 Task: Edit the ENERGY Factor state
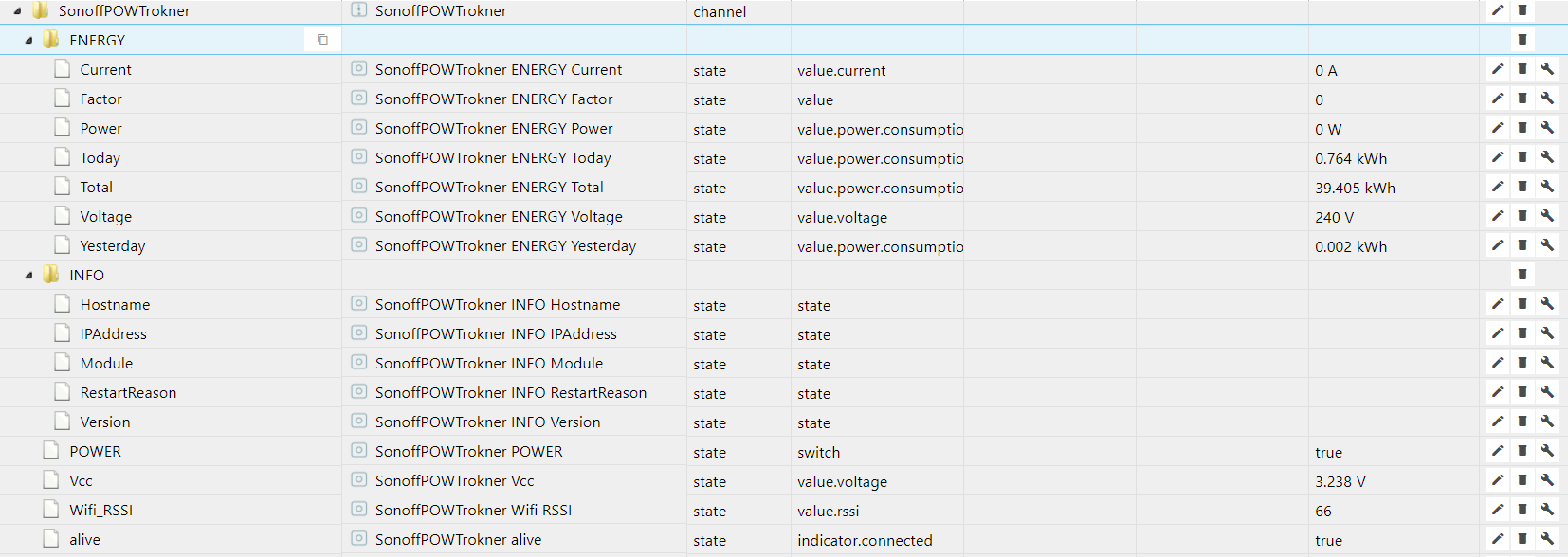point(1498,99)
